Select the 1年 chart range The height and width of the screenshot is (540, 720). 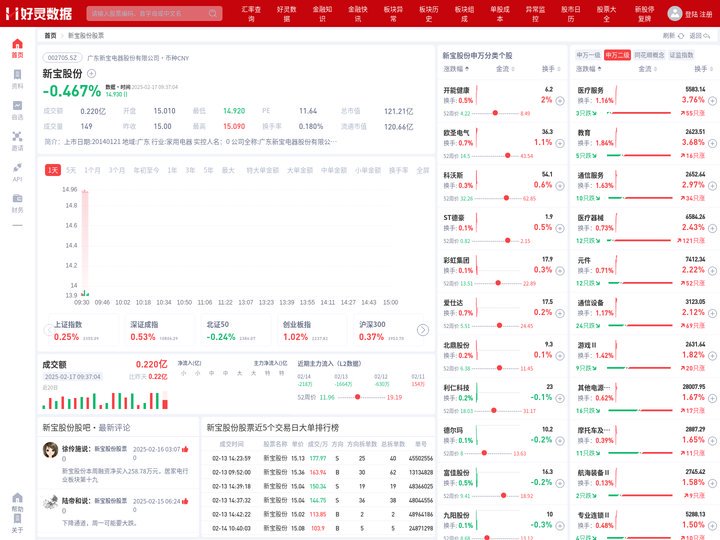pyautogui.click(x=172, y=170)
